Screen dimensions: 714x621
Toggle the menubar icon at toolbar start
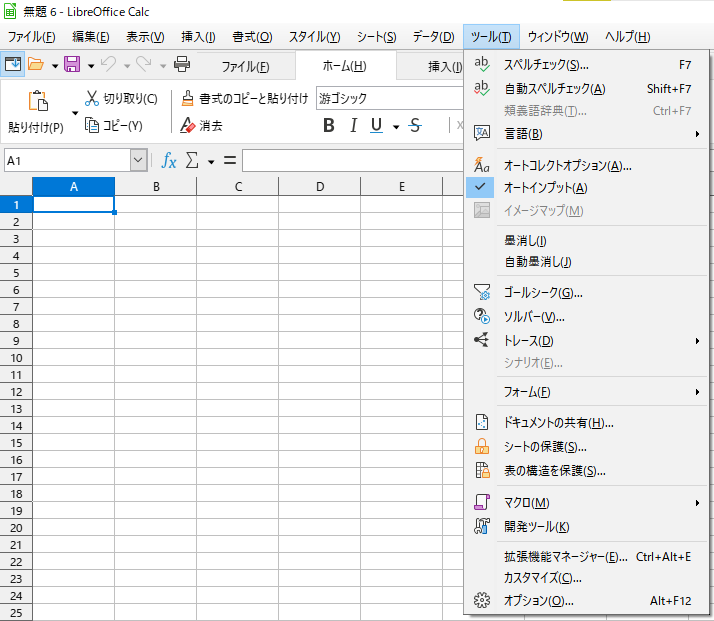(12, 64)
